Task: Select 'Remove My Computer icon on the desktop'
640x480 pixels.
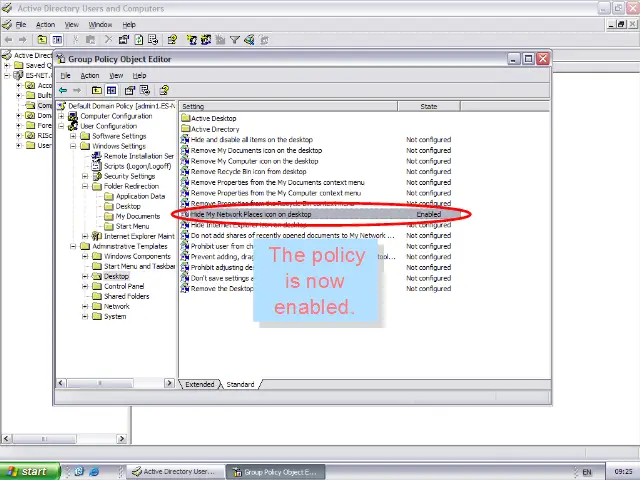Action: coord(249,161)
